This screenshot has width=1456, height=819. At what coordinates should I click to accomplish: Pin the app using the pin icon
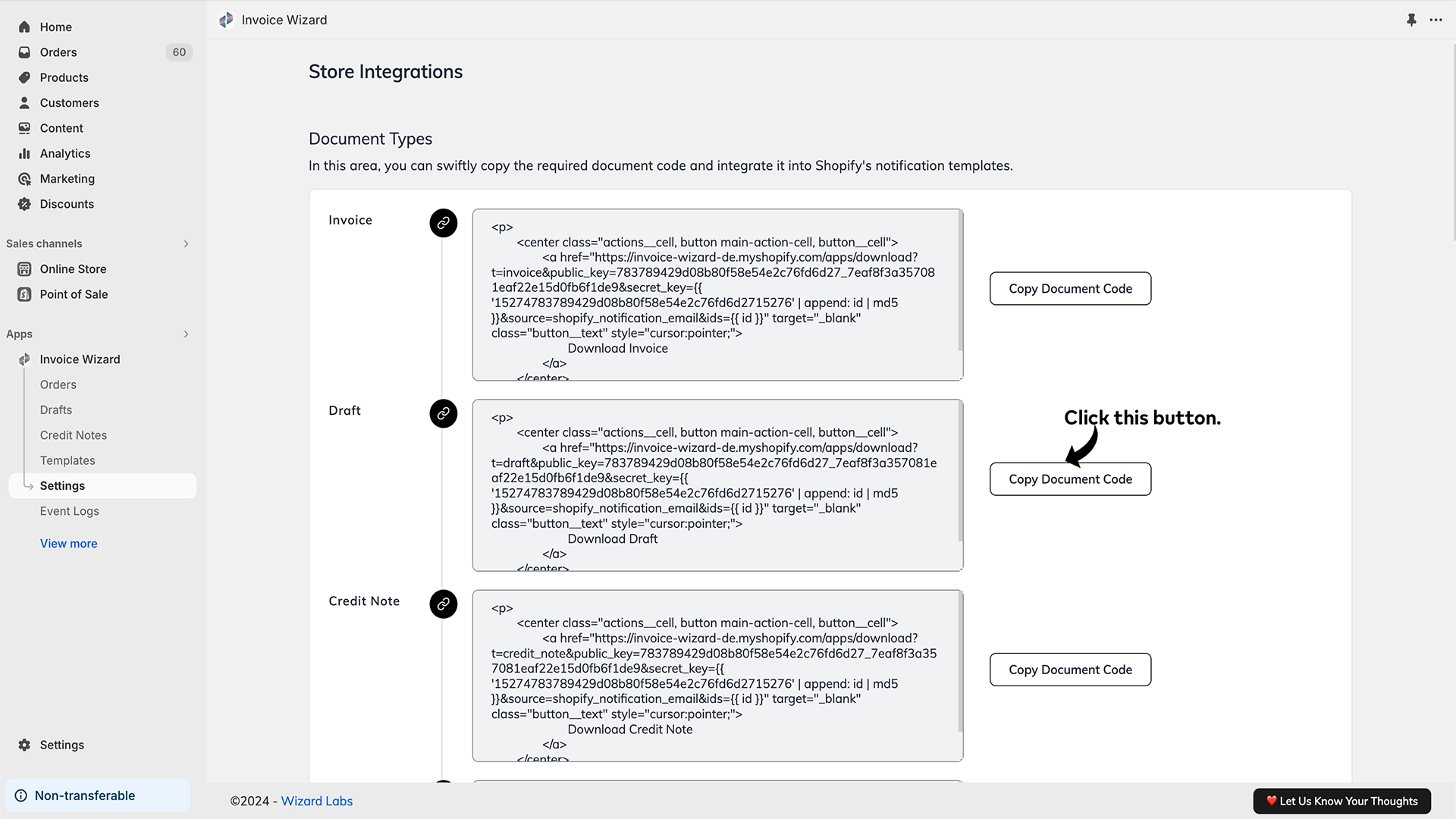pyautogui.click(x=1411, y=20)
